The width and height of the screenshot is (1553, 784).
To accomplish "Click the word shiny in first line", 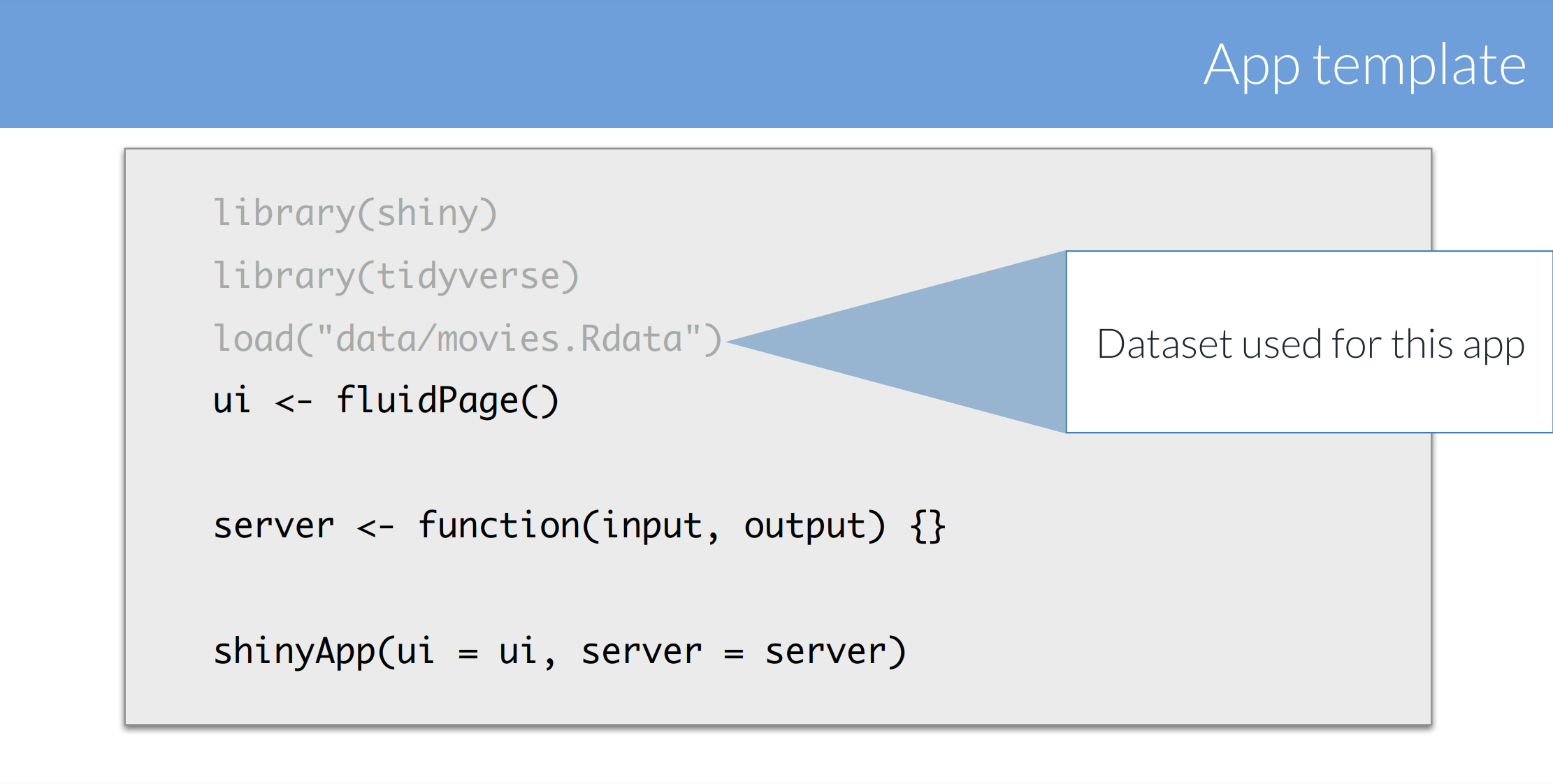I will [428, 213].
